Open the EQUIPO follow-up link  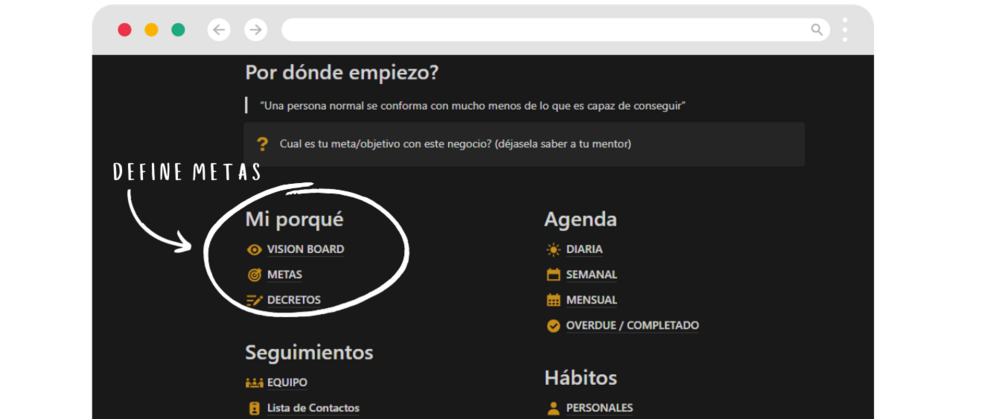287,383
